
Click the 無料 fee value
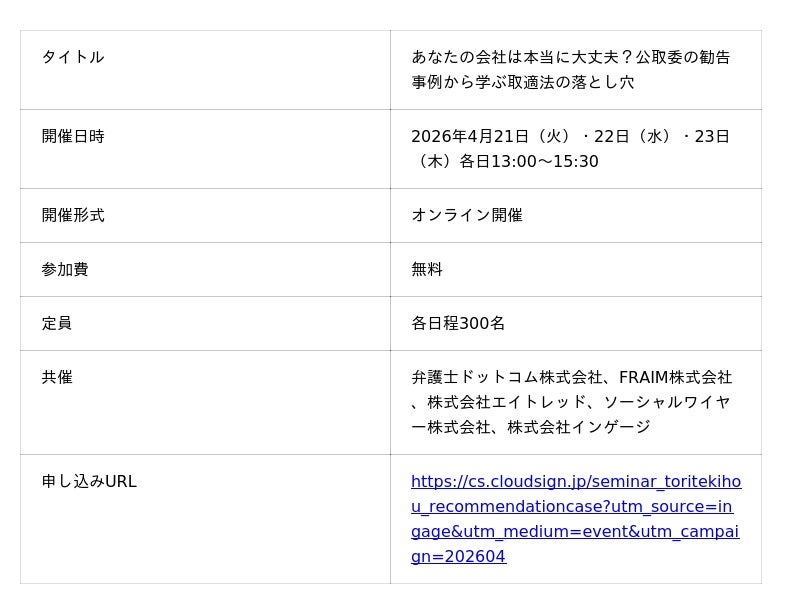pyautogui.click(x=427, y=270)
